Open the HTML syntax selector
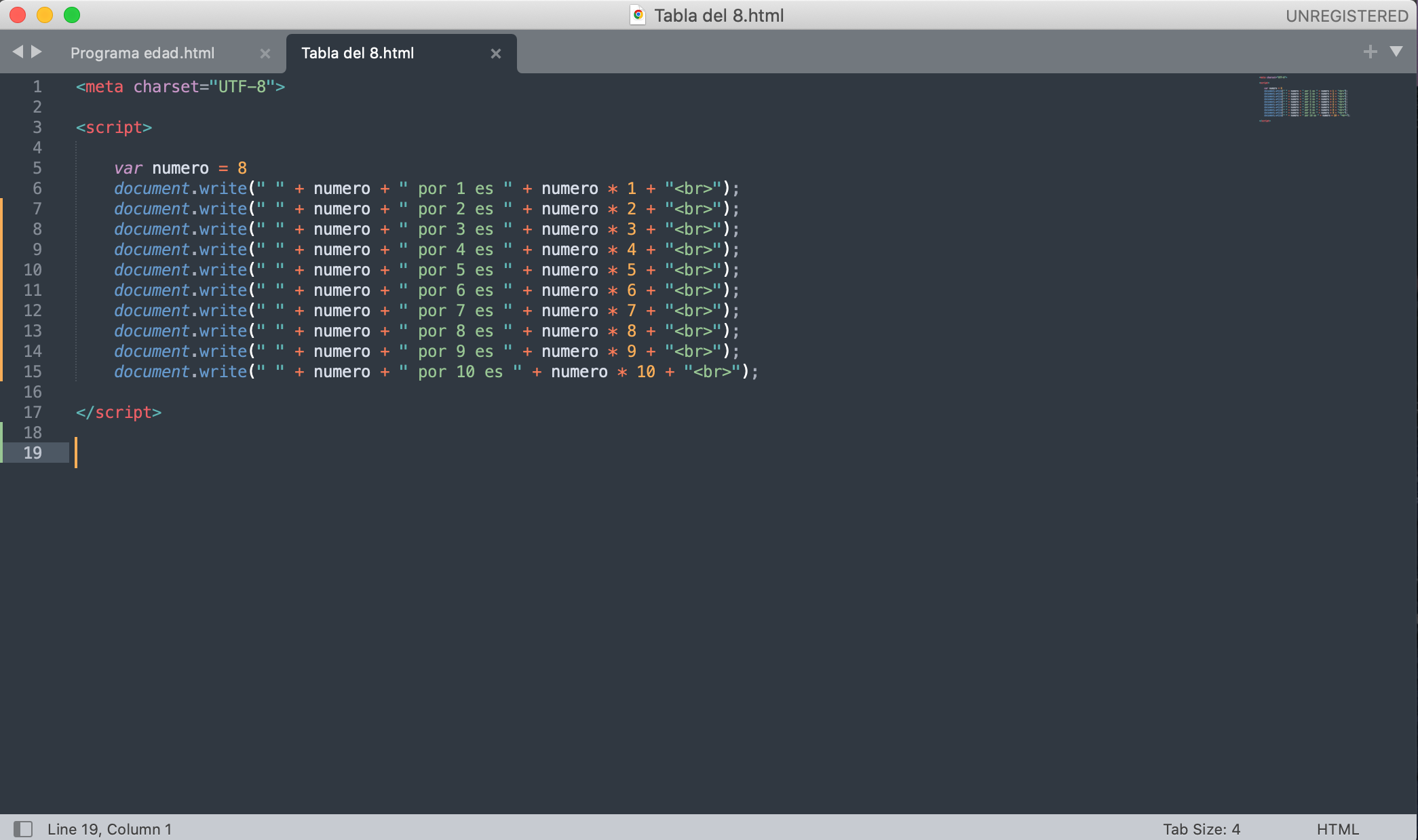This screenshot has width=1418, height=840. [1337, 829]
